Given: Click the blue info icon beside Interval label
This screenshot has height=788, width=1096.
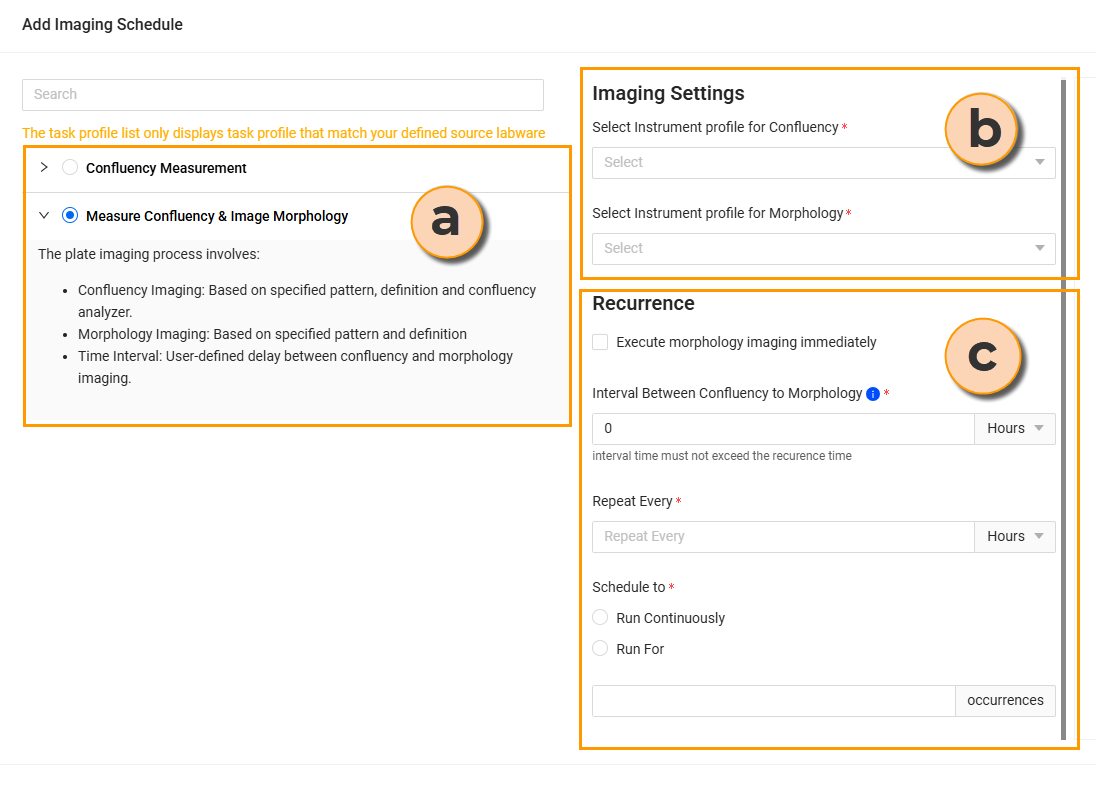Looking at the screenshot, I should click(x=872, y=394).
